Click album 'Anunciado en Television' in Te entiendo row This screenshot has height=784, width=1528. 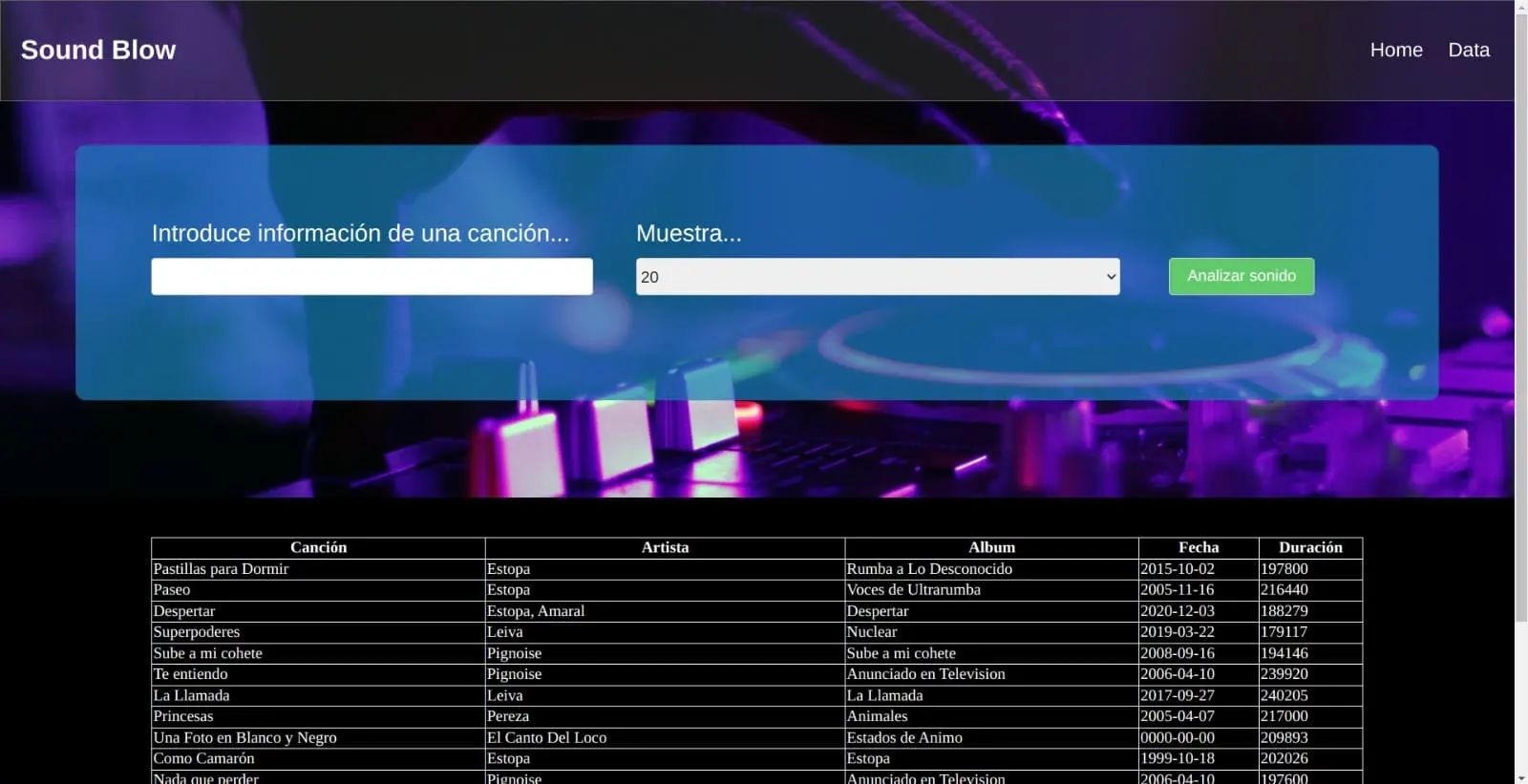pos(991,674)
